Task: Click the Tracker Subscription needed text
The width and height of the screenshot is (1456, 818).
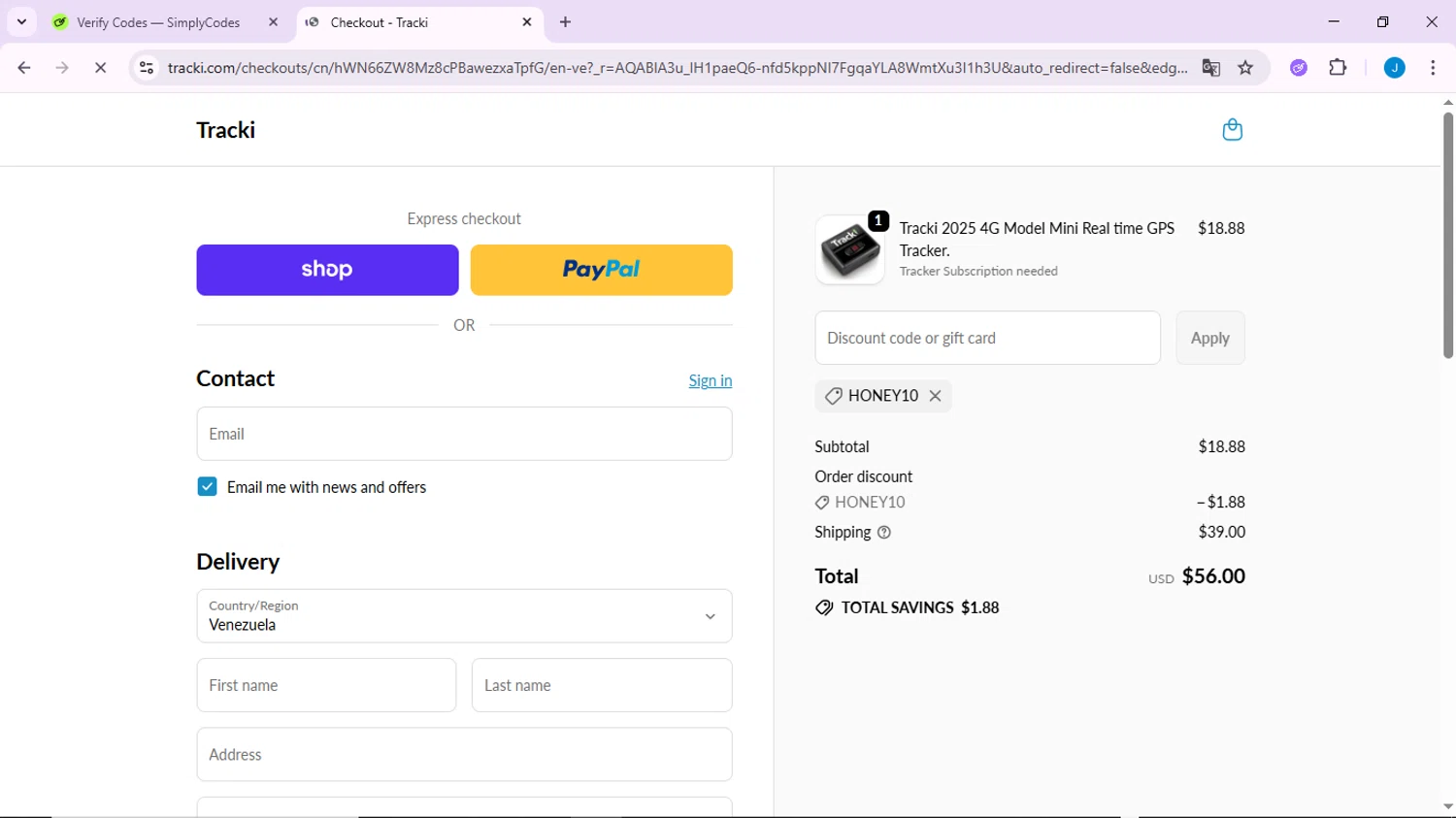Action: click(x=978, y=272)
